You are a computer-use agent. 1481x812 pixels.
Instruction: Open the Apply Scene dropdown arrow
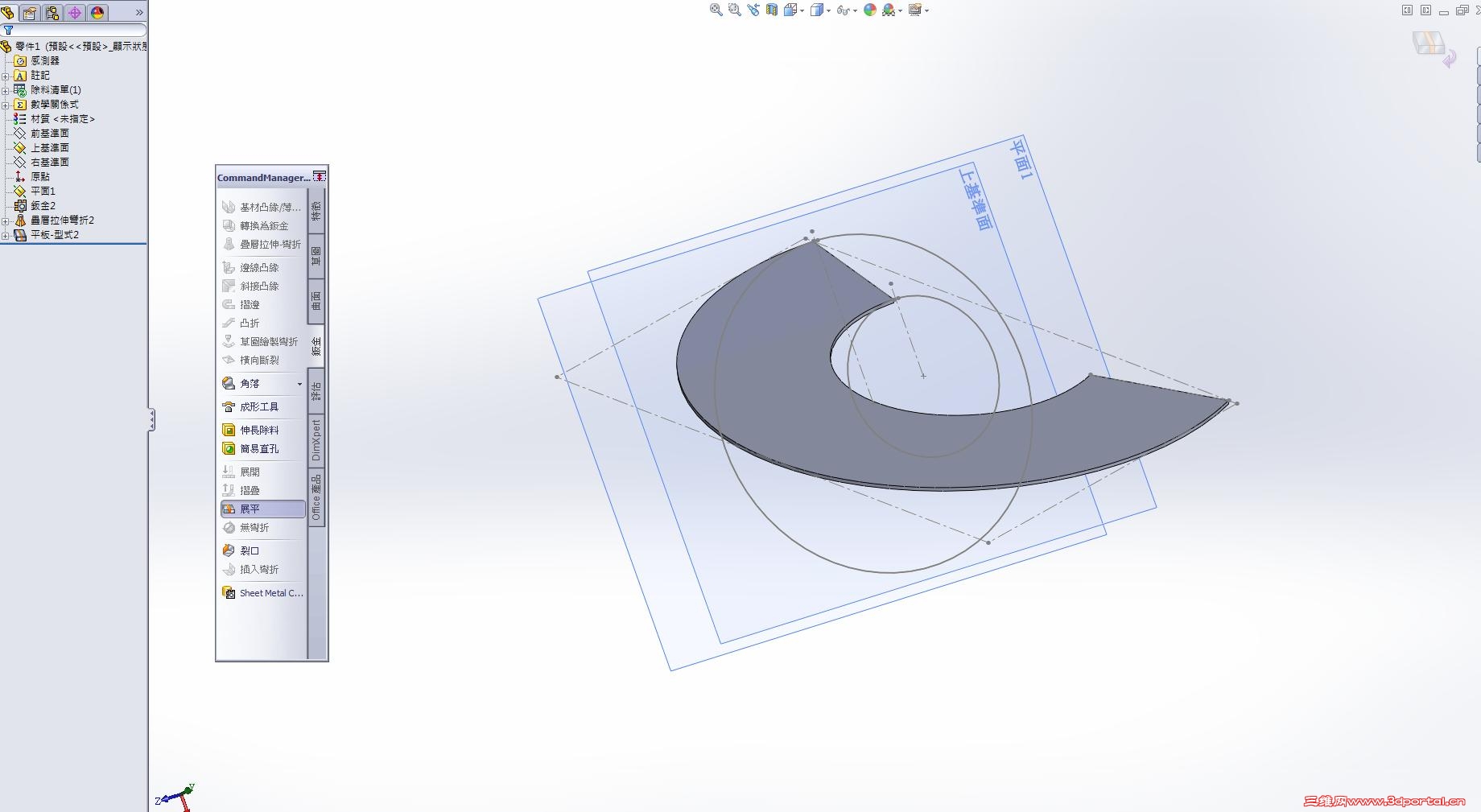point(901,11)
